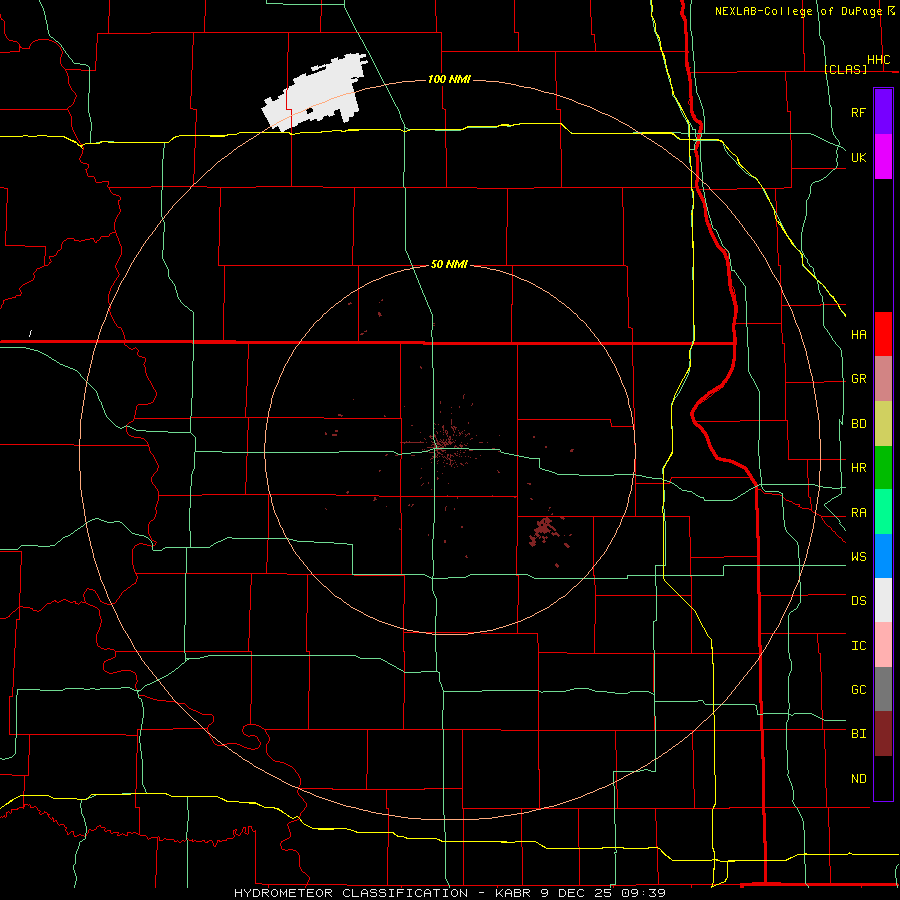Click the GC legend label
This screenshot has width=900, height=900.
[x=858, y=690]
